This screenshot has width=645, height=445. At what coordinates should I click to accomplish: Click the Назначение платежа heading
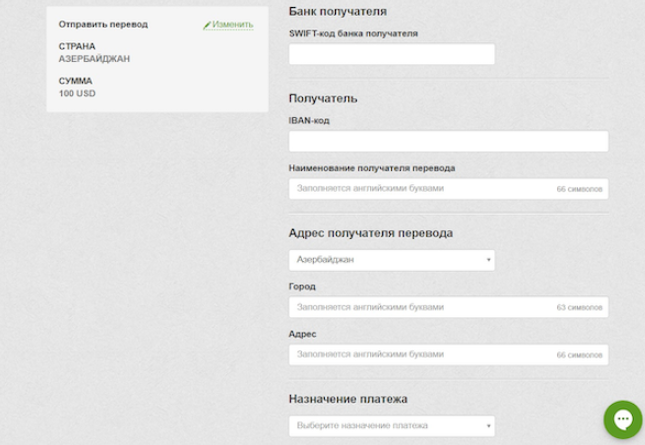click(x=347, y=399)
